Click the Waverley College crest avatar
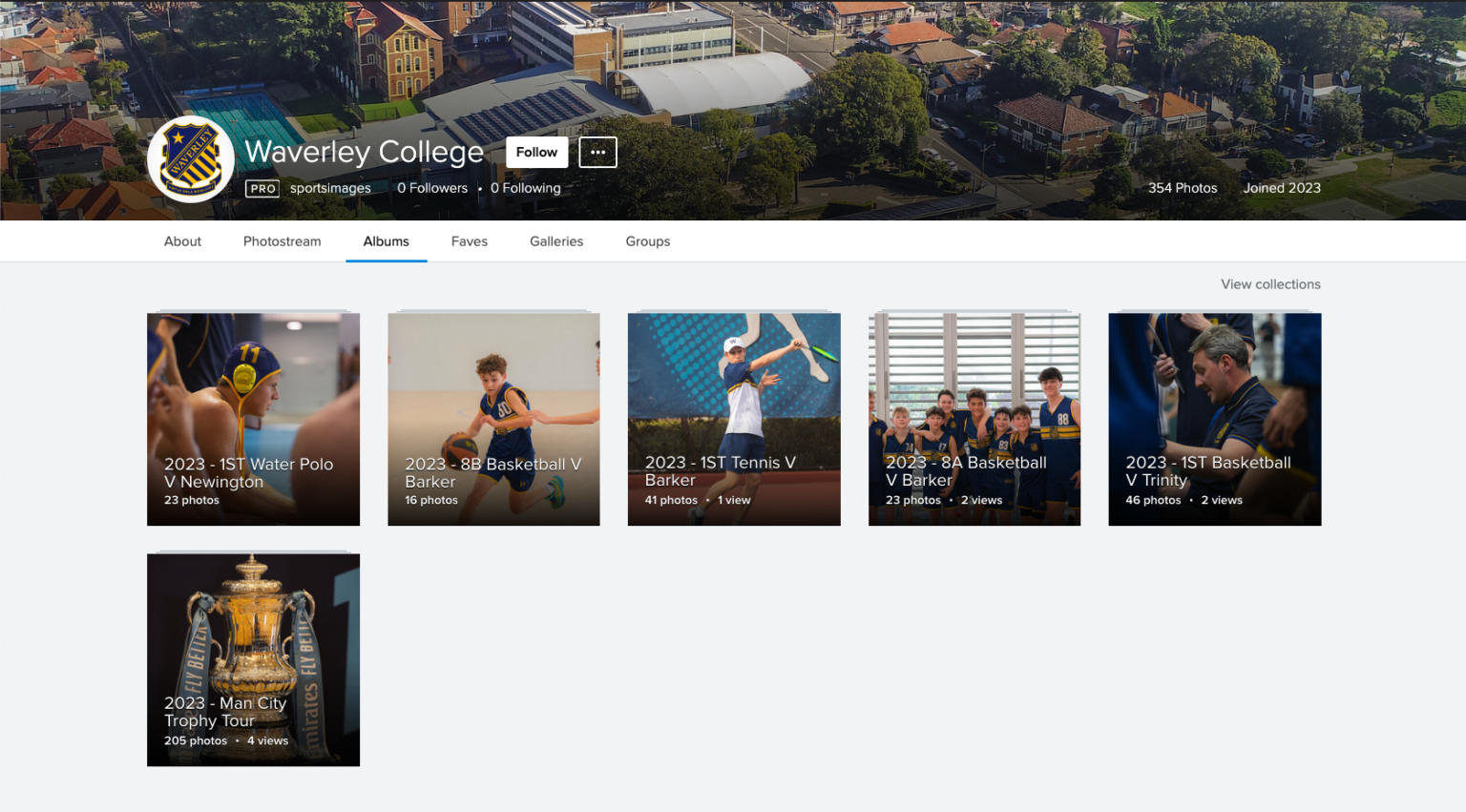This screenshot has width=1466, height=812. (190, 159)
